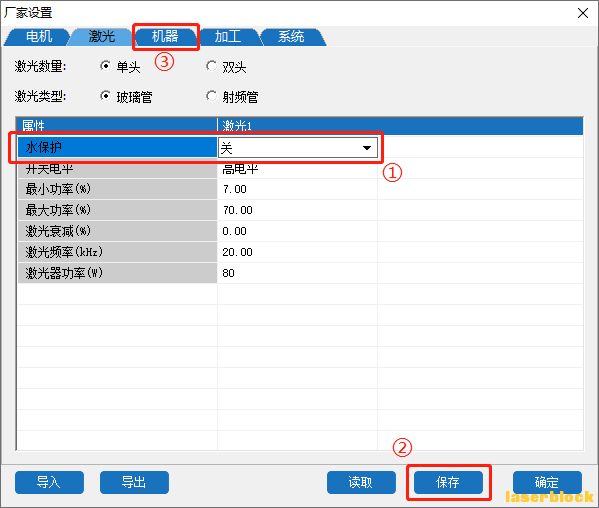599x508 pixels.
Task: Click the 读取 button
Action: tap(361, 482)
